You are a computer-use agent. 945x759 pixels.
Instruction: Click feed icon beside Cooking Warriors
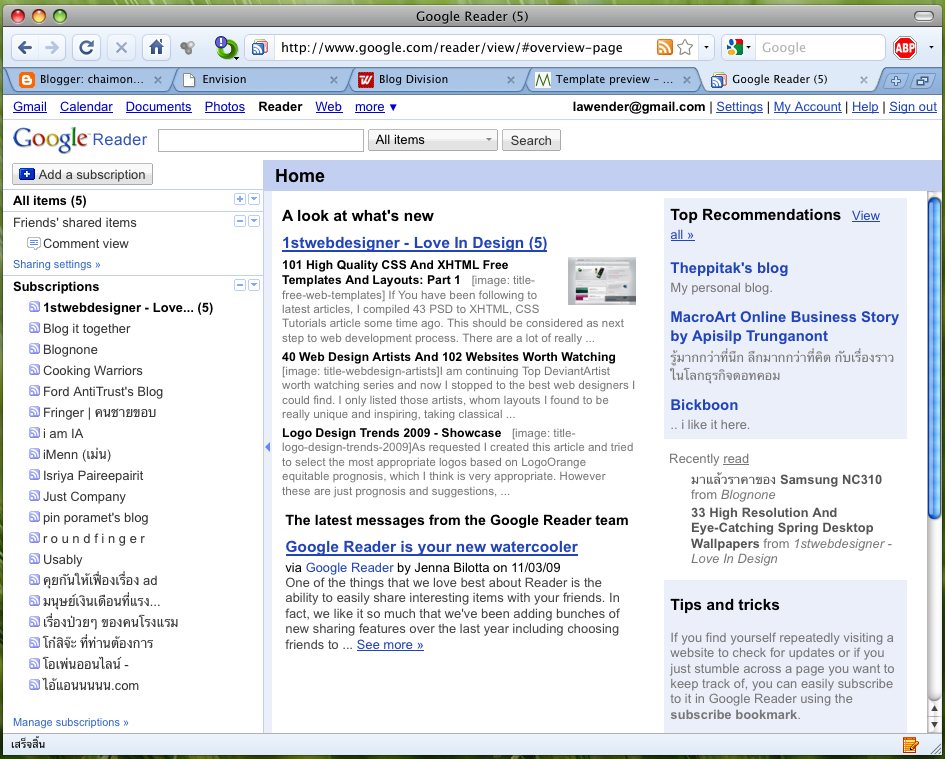[34, 370]
